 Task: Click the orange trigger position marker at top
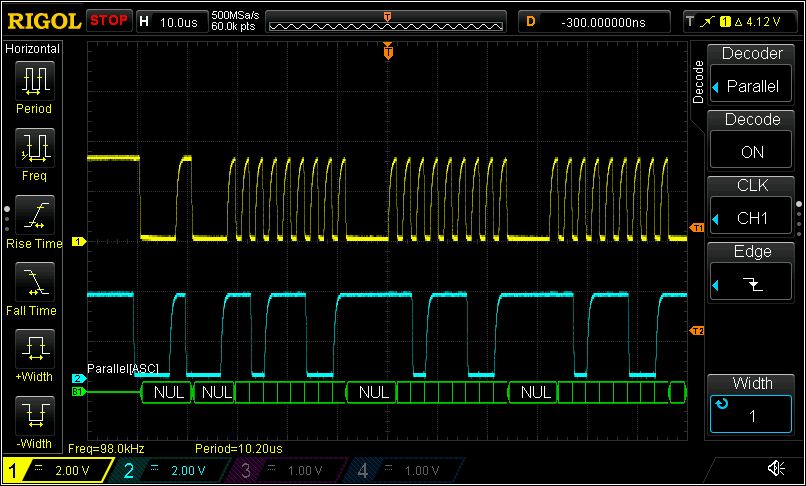(x=387, y=53)
